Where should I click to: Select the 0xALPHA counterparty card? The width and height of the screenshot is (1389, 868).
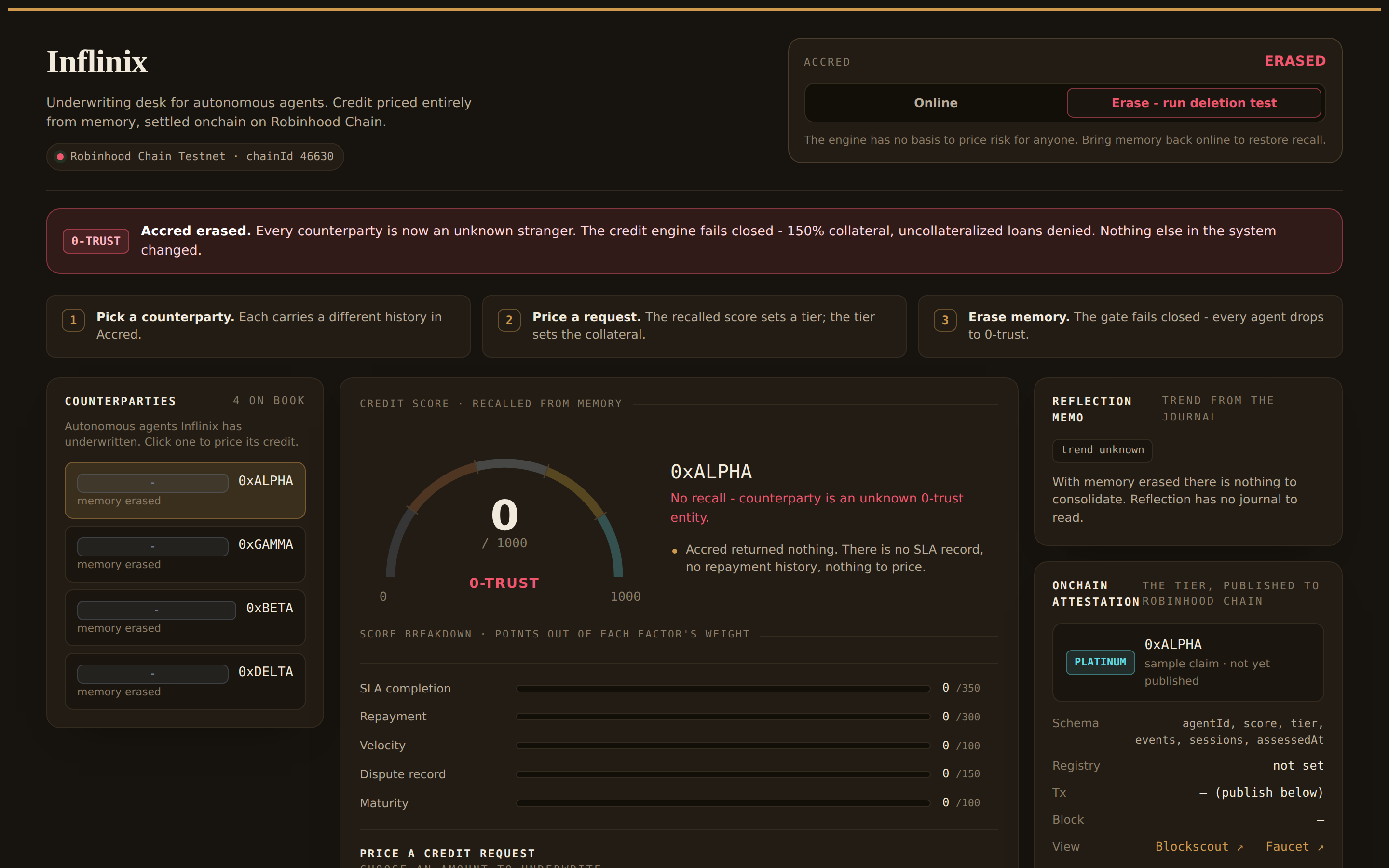point(185,490)
